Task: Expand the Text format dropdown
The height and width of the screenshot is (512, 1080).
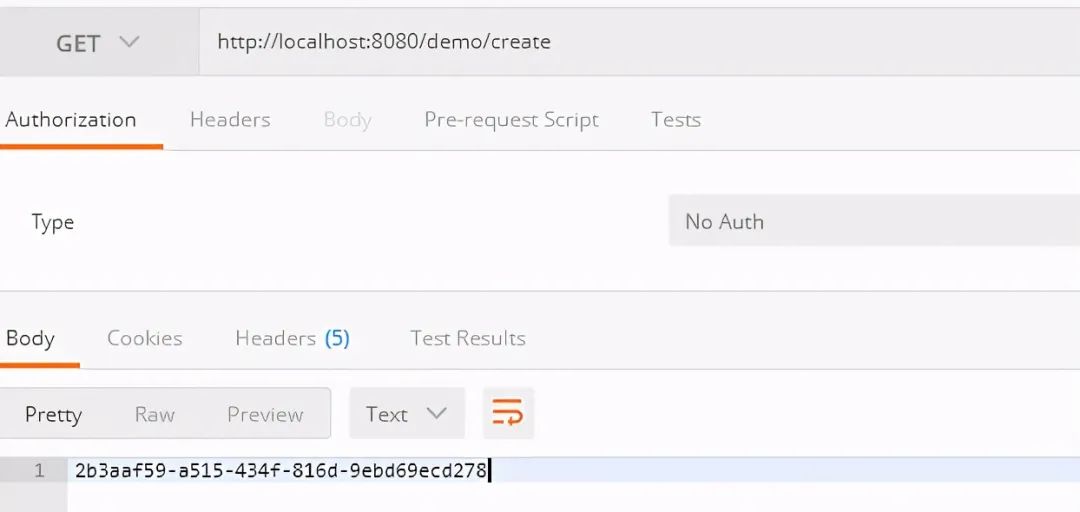Action: [x=406, y=414]
